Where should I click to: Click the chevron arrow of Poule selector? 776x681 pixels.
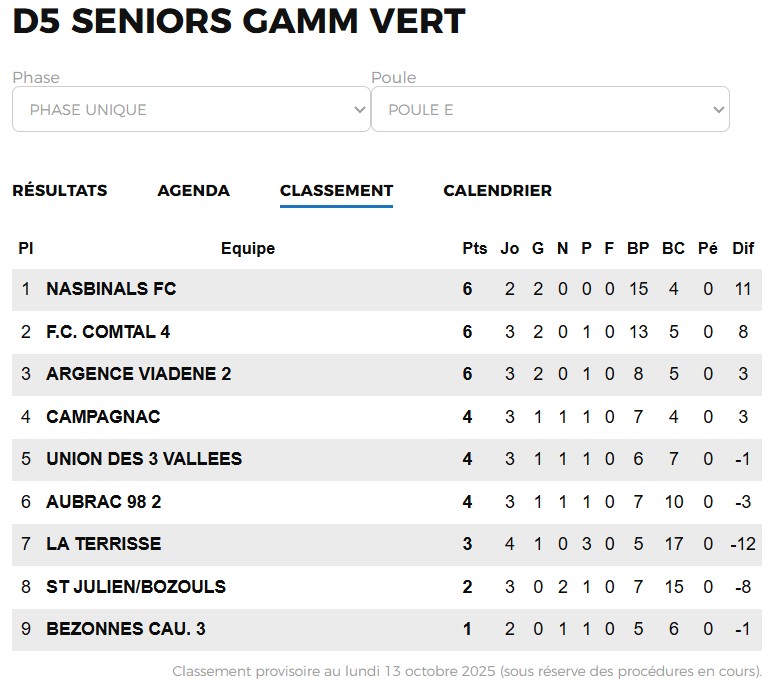tap(717, 110)
